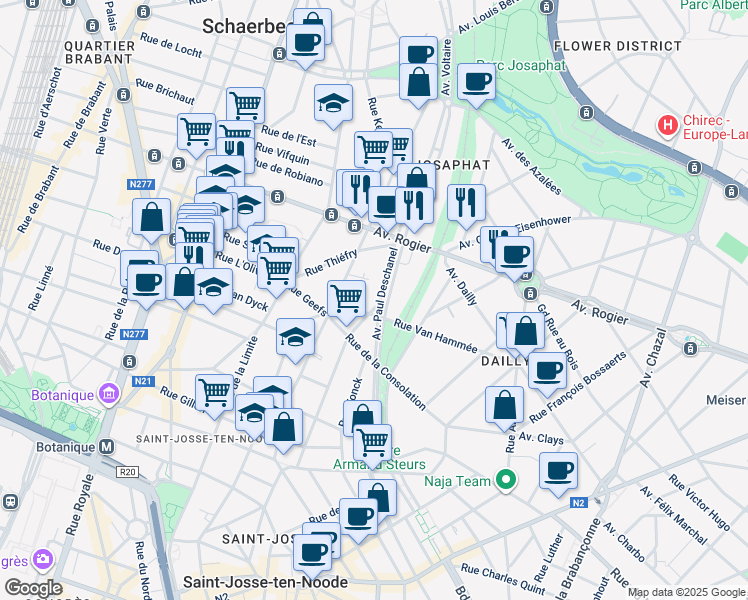Click the N2 road shield near Av. Clays
The image size is (748, 600).
pyautogui.click(x=579, y=503)
